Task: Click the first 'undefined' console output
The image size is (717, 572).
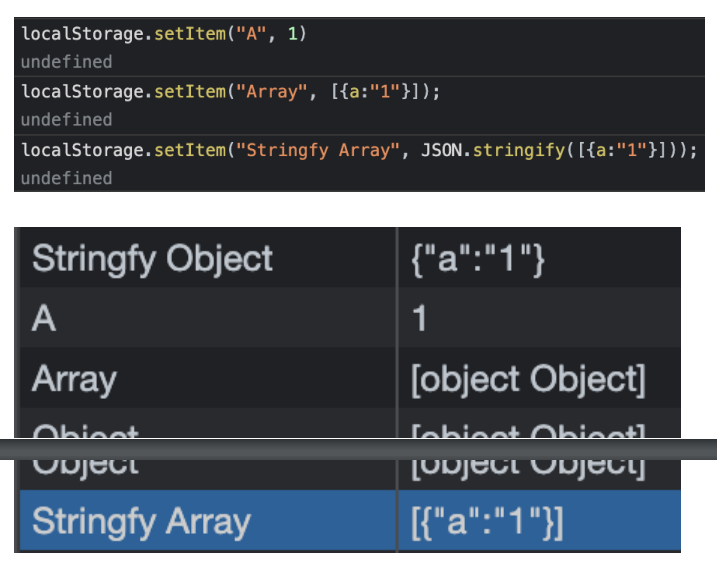Action: [66, 62]
